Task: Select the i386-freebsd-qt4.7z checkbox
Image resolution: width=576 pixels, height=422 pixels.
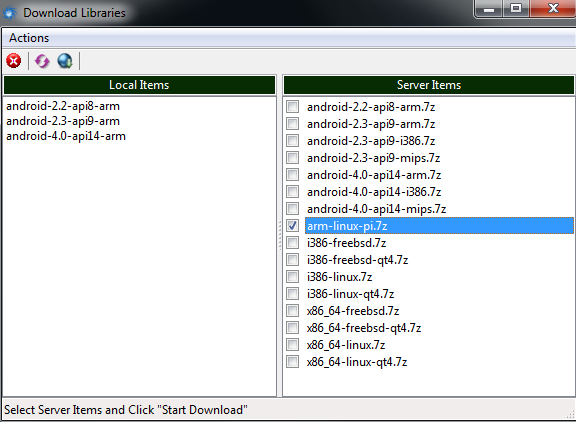Action: click(x=292, y=260)
